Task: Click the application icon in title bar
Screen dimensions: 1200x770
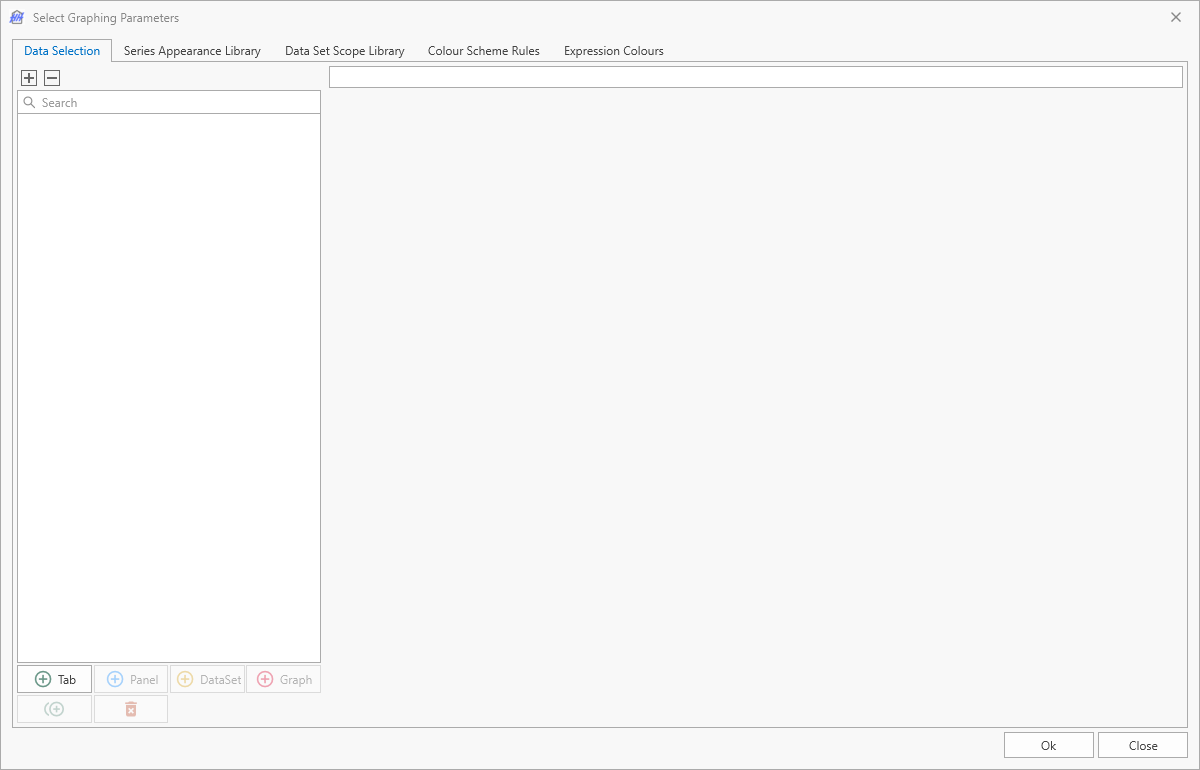Action: 17,18
